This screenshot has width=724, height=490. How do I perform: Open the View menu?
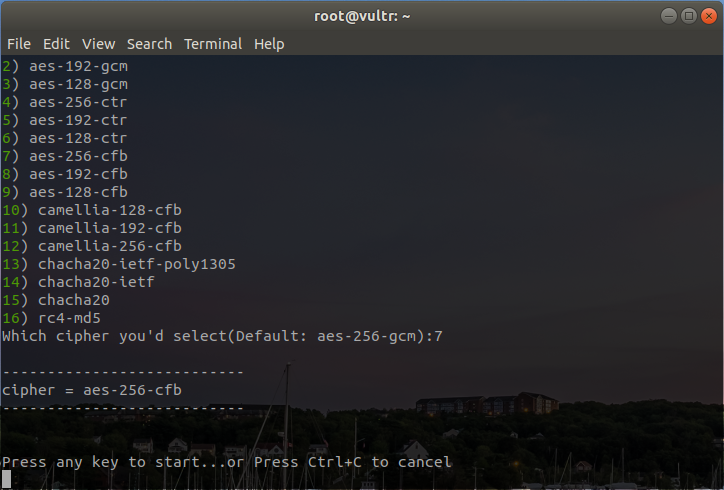99,44
